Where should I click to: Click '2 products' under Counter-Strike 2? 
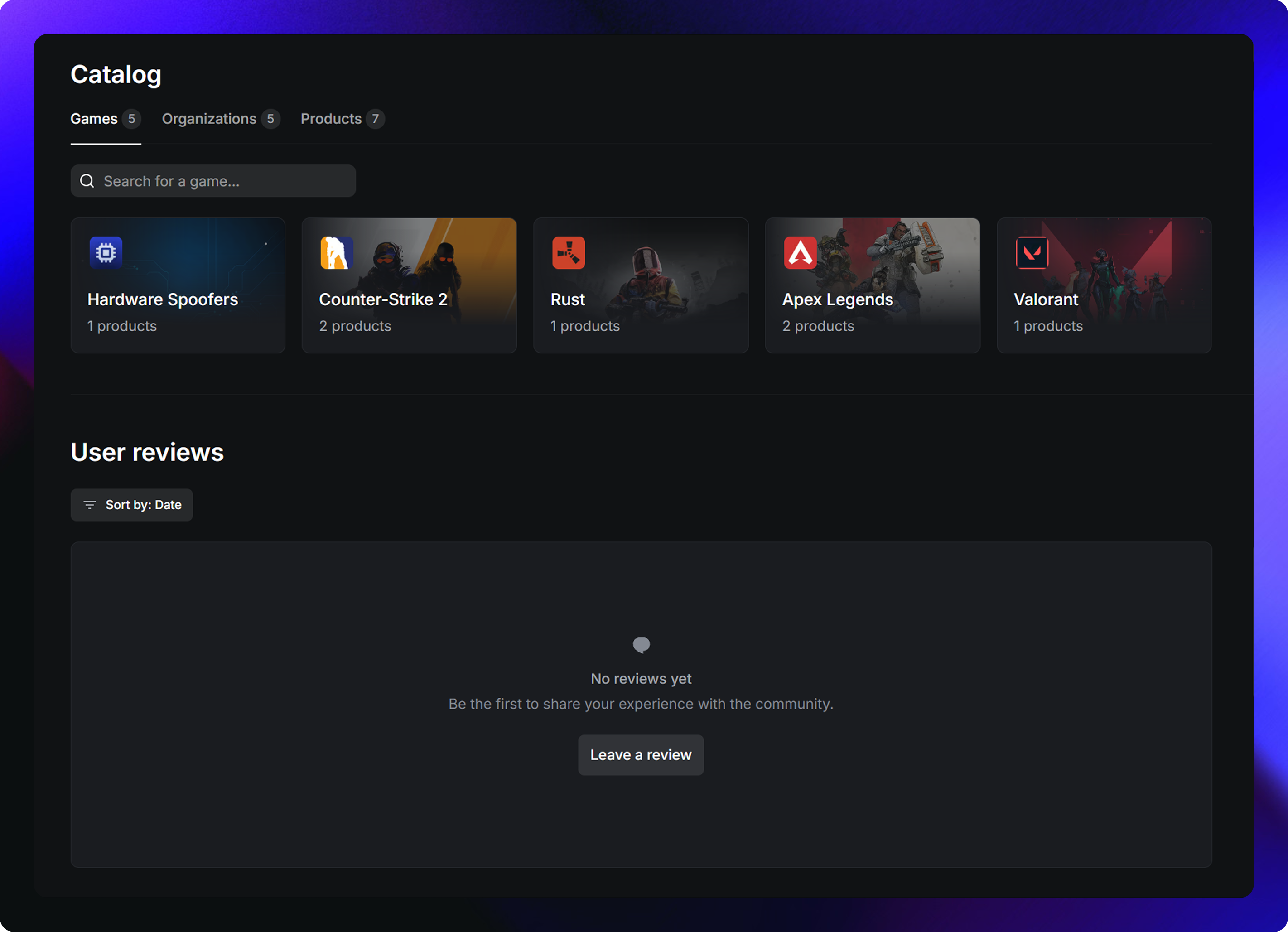(355, 326)
